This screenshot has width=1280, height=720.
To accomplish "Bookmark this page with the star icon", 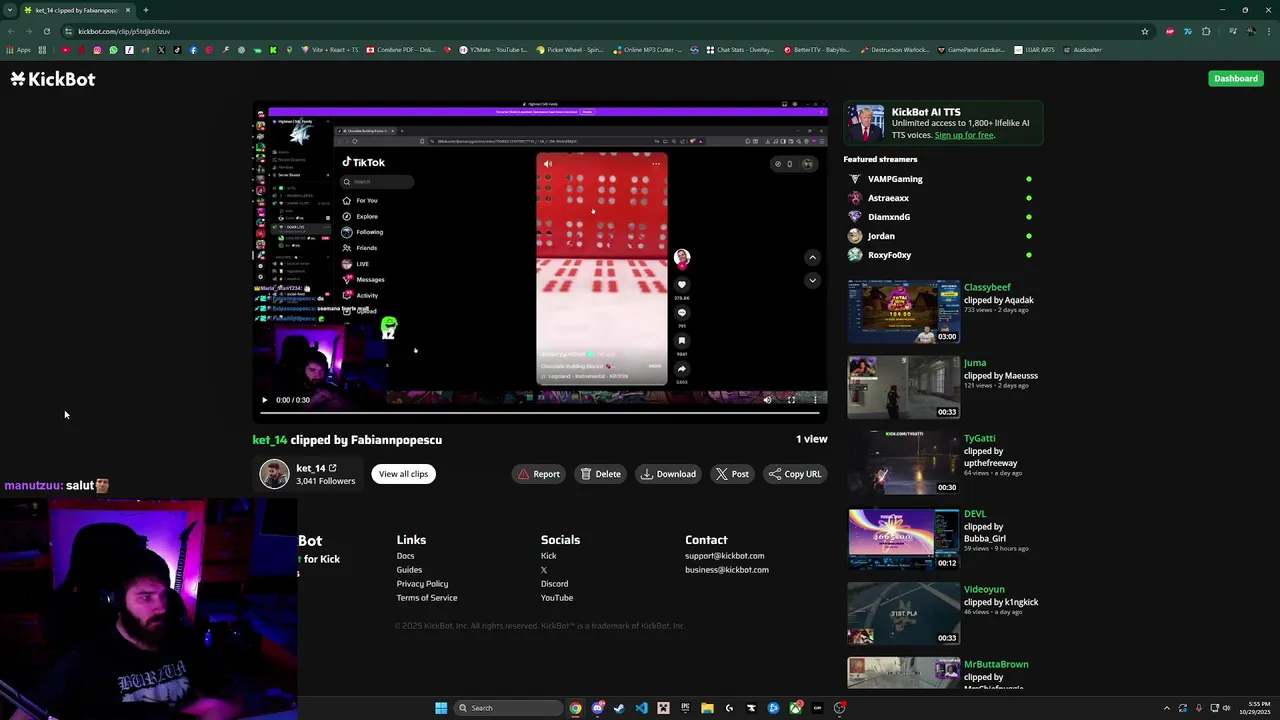I will click(x=1145, y=31).
